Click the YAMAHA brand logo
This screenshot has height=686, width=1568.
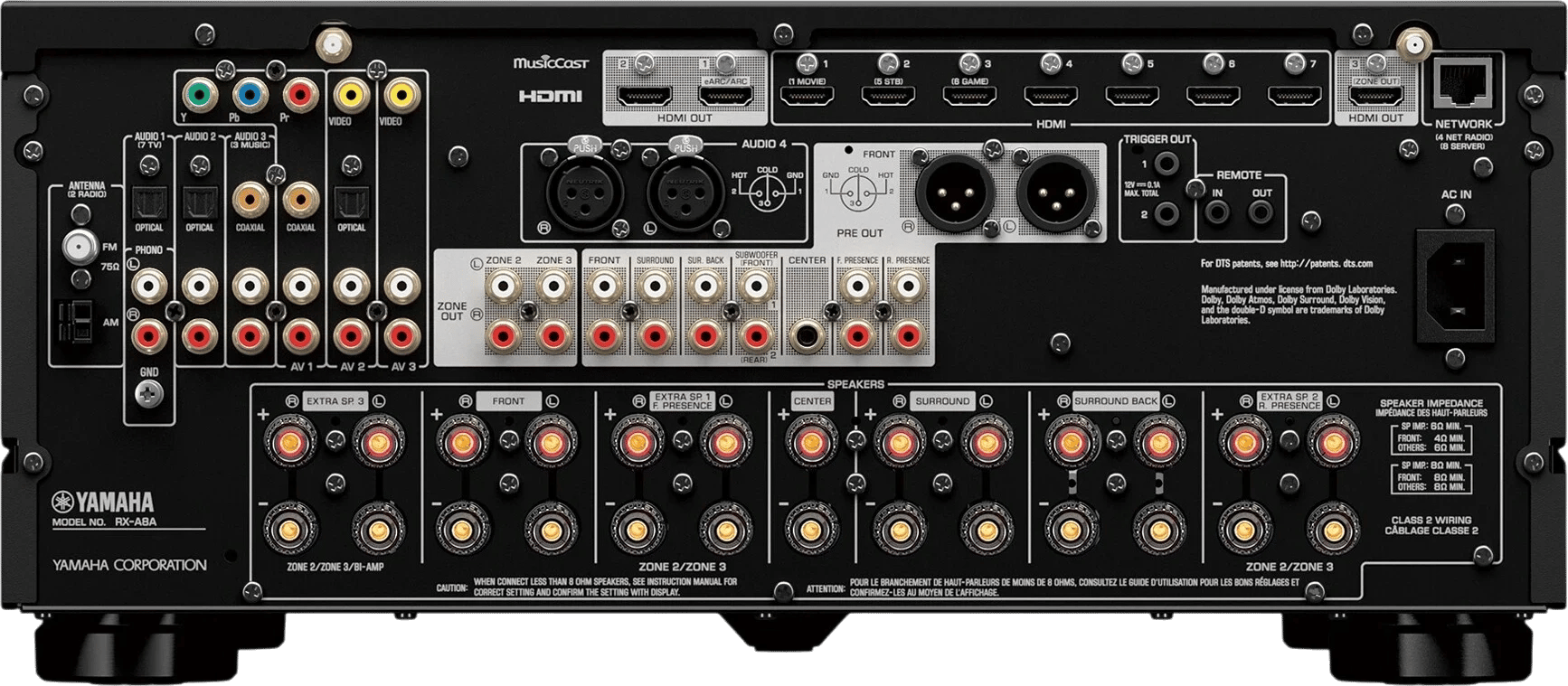(x=103, y=503)
